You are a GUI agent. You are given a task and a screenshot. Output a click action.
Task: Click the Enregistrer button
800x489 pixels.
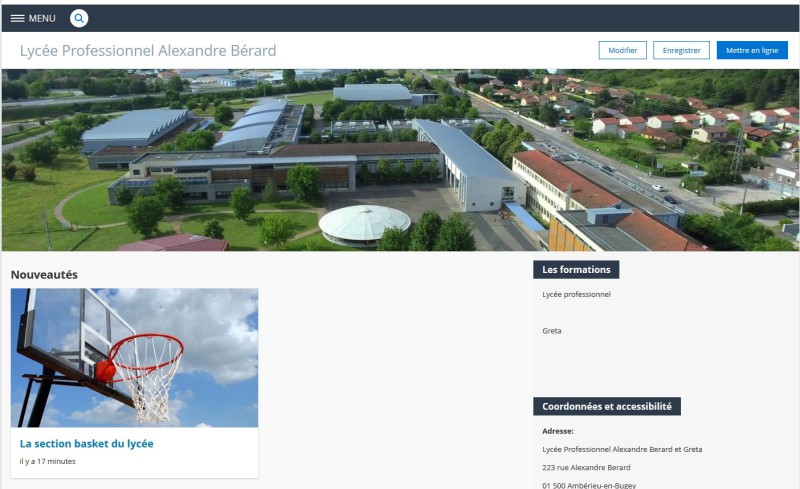[x=681, y=51]
